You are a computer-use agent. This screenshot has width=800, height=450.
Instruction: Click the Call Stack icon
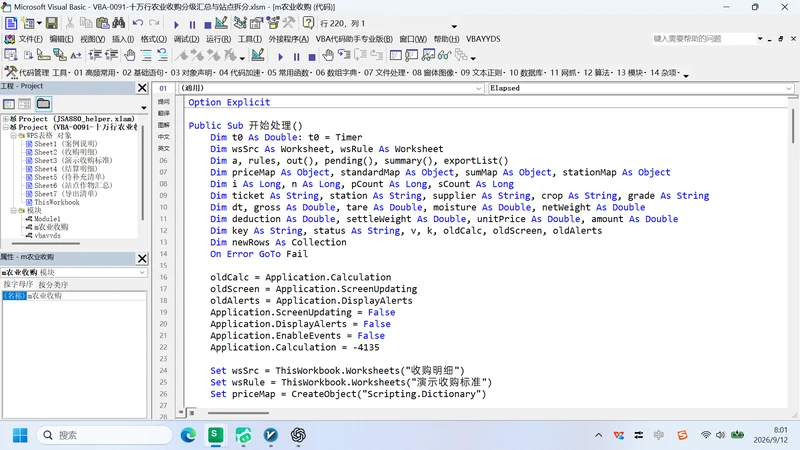tap(461, 55)
